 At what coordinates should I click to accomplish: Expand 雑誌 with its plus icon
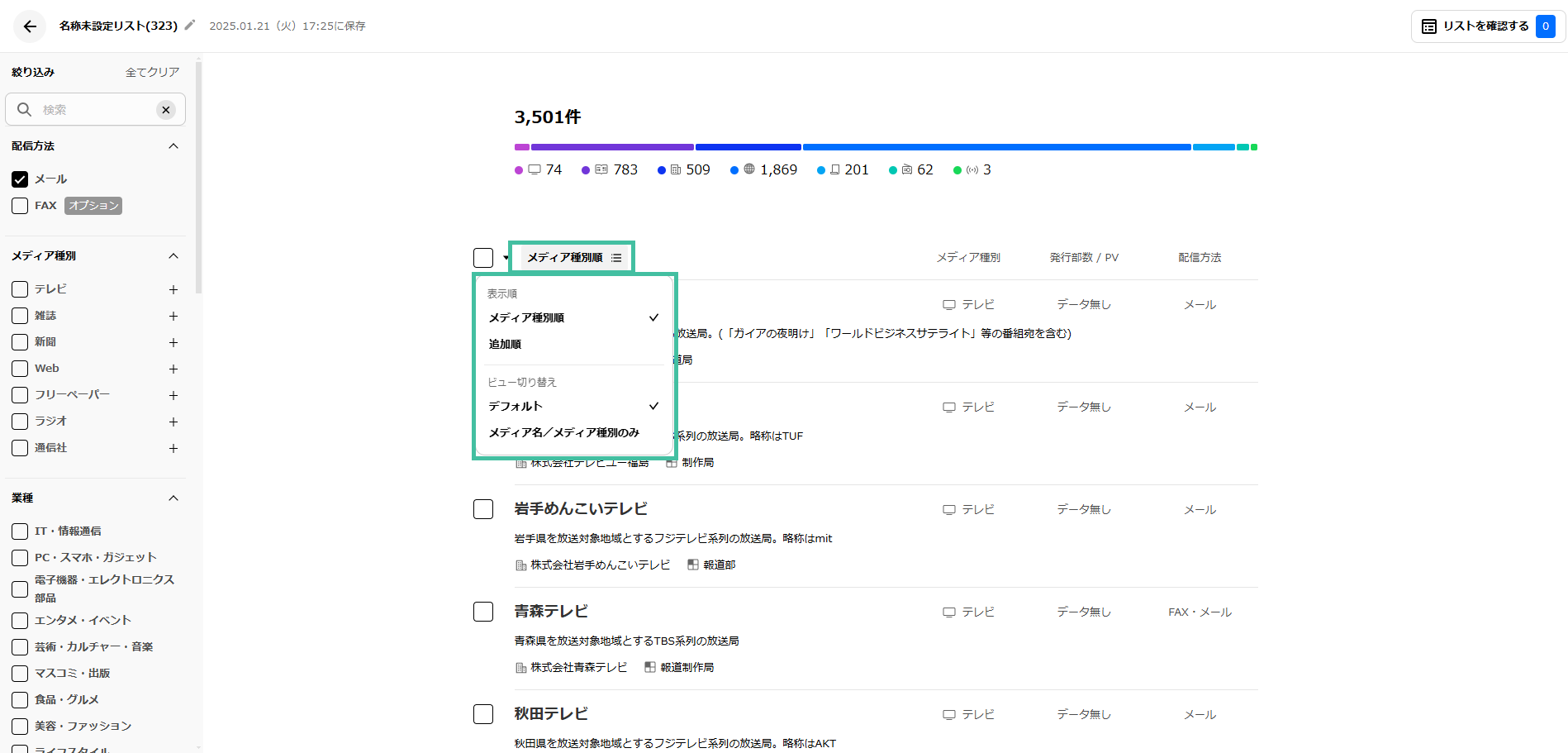coord(173,316)
